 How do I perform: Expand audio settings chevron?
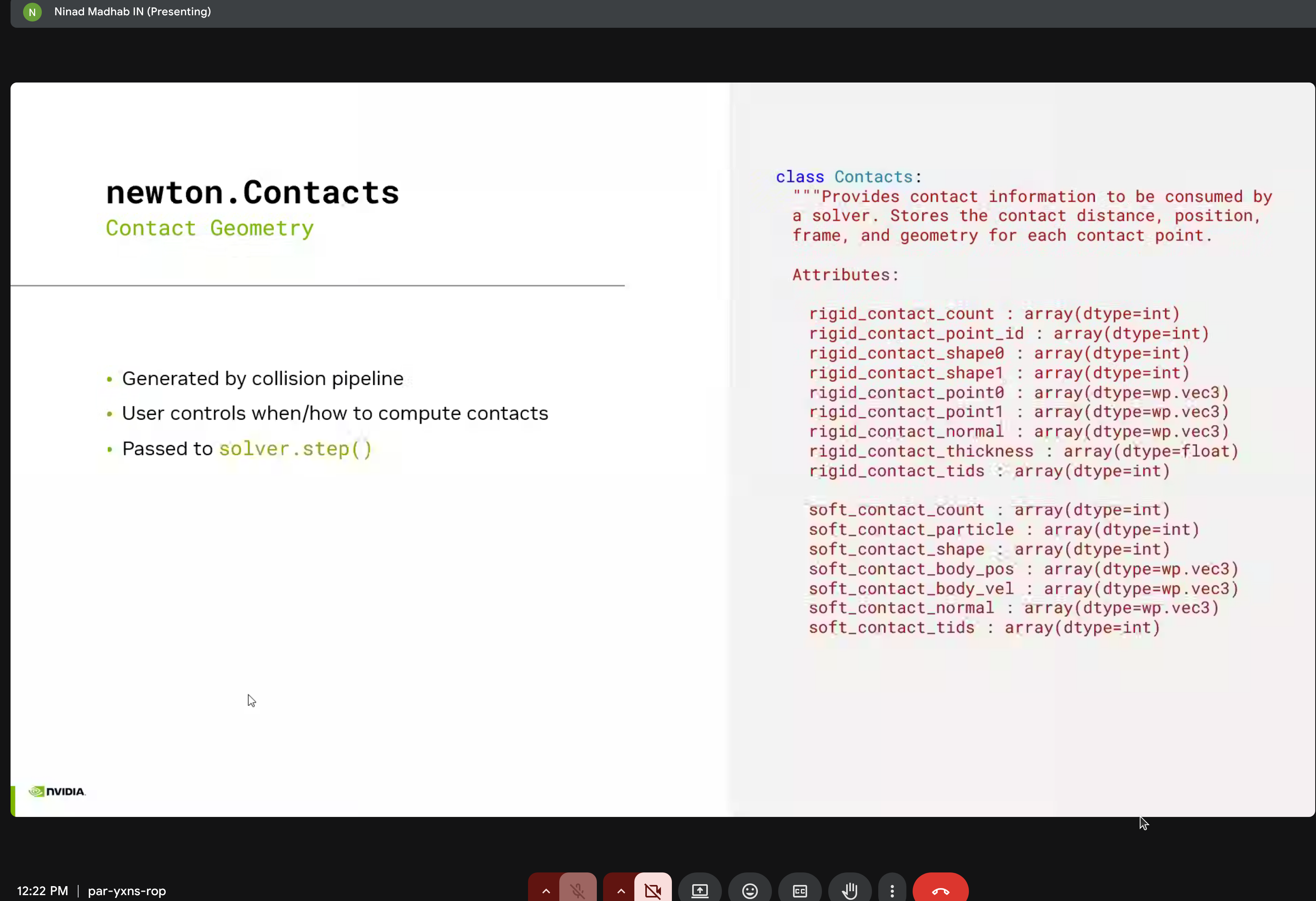point(545,890)
